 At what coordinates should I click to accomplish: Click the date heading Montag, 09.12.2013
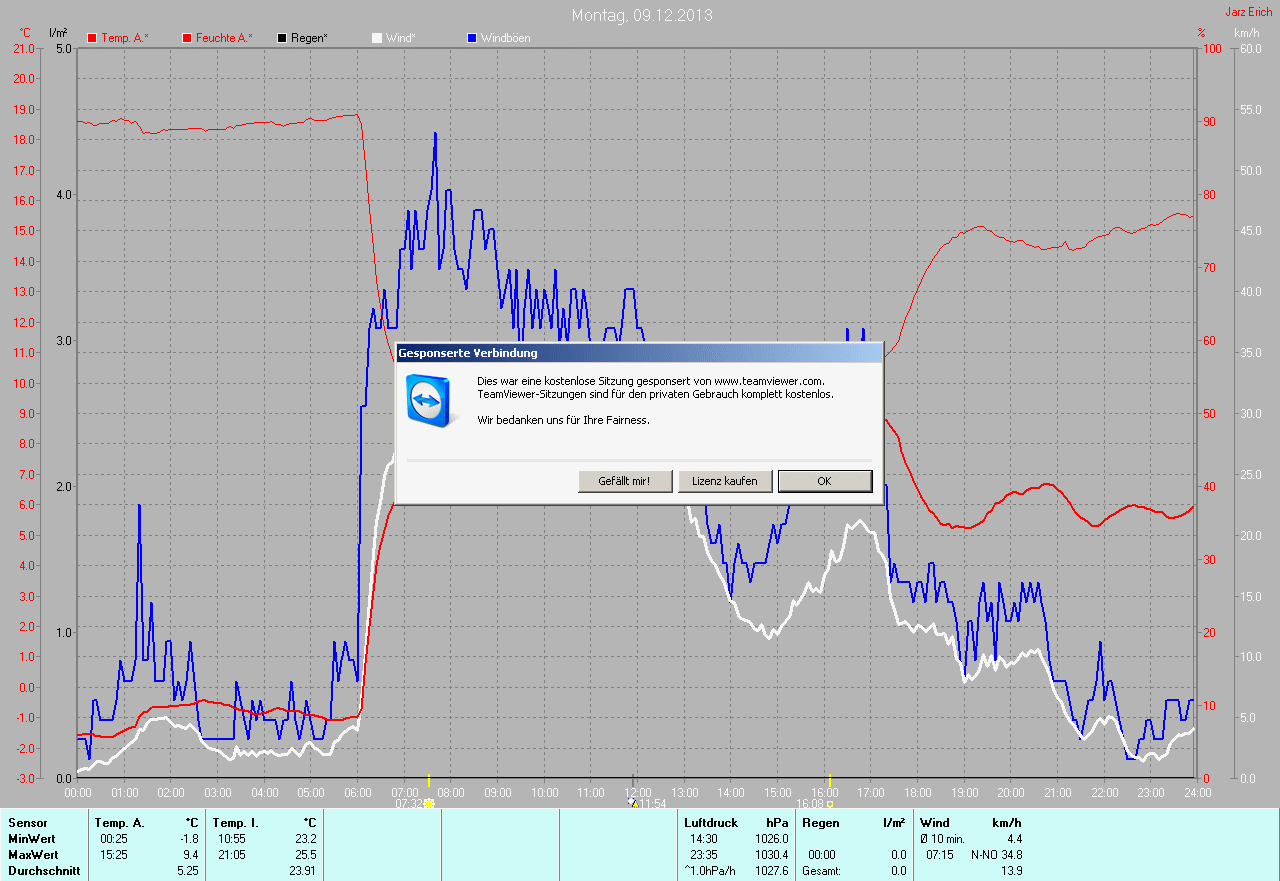coord(642,16)
